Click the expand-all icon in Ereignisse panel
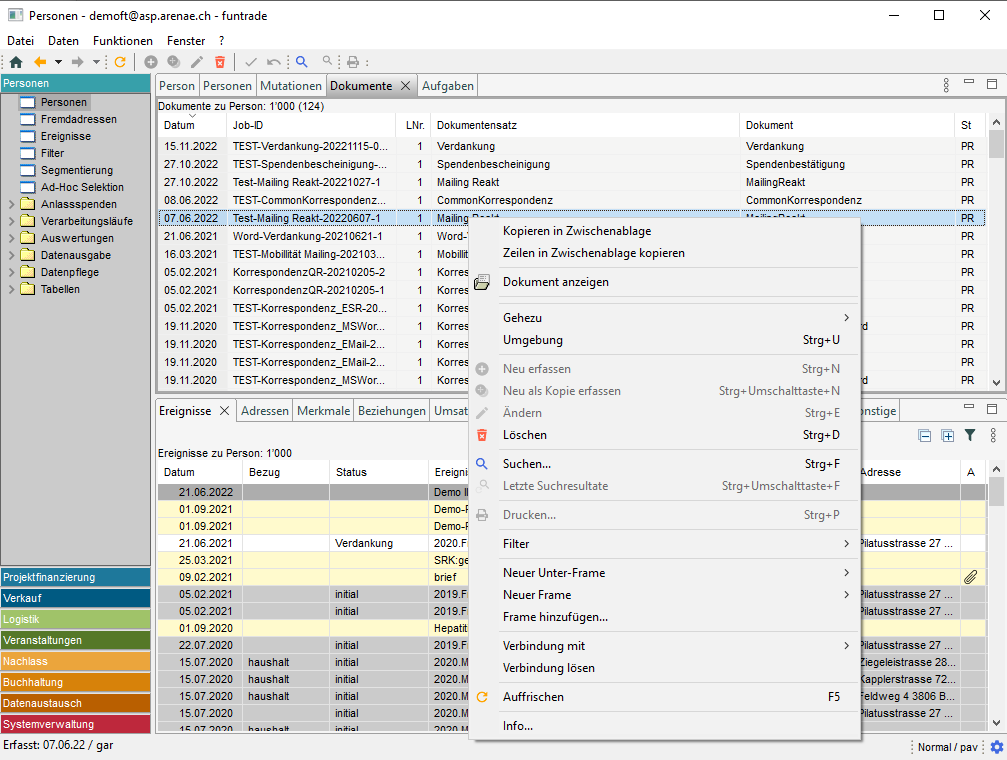Screen dimensions: 1007x760 pos(947,435)
